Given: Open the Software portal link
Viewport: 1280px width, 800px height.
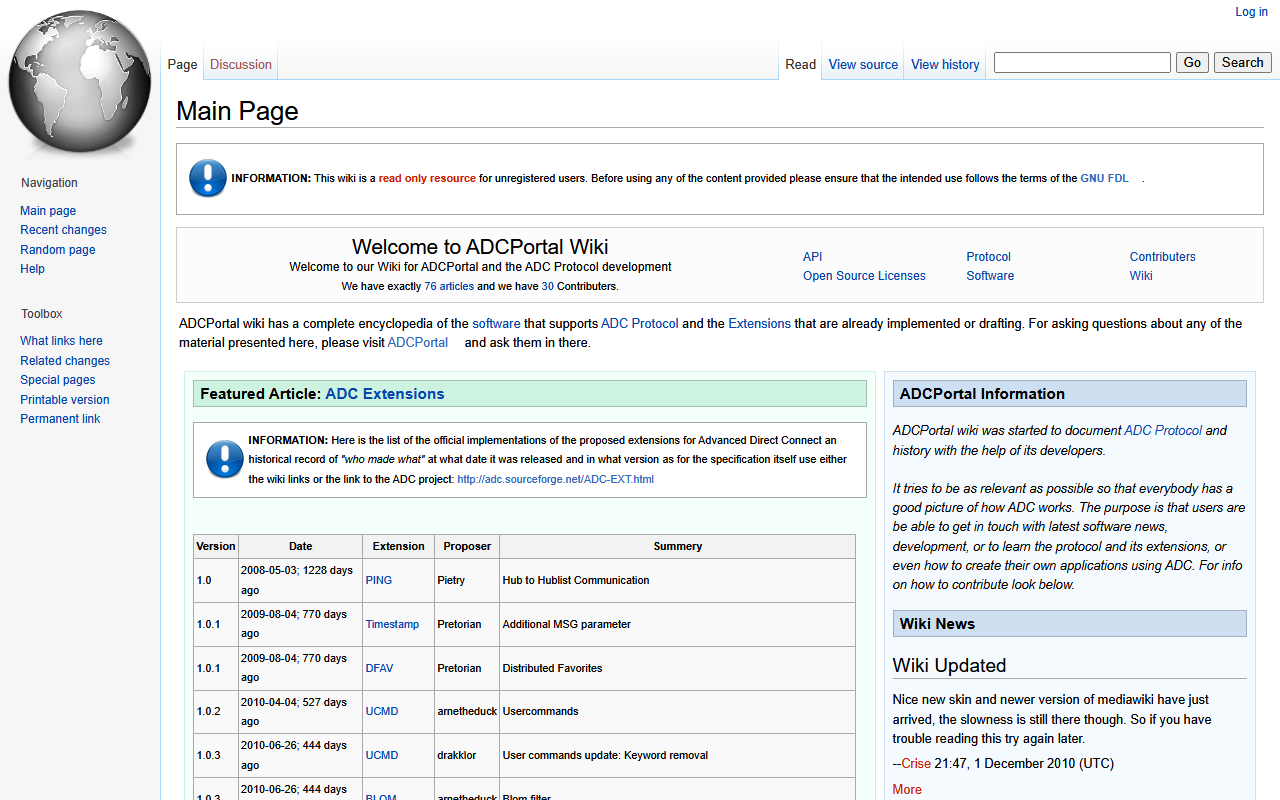Looking at the screenshot, I should [x=990, y=276].
